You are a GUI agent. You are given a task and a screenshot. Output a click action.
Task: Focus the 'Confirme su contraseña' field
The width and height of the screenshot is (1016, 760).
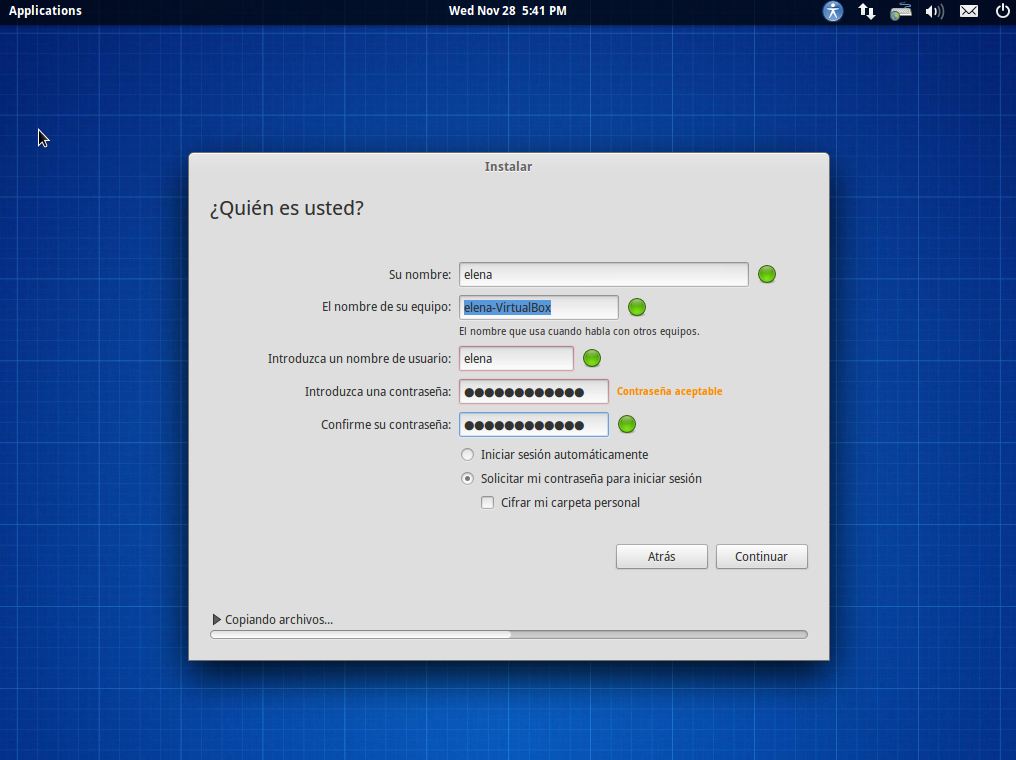(533, 425)
